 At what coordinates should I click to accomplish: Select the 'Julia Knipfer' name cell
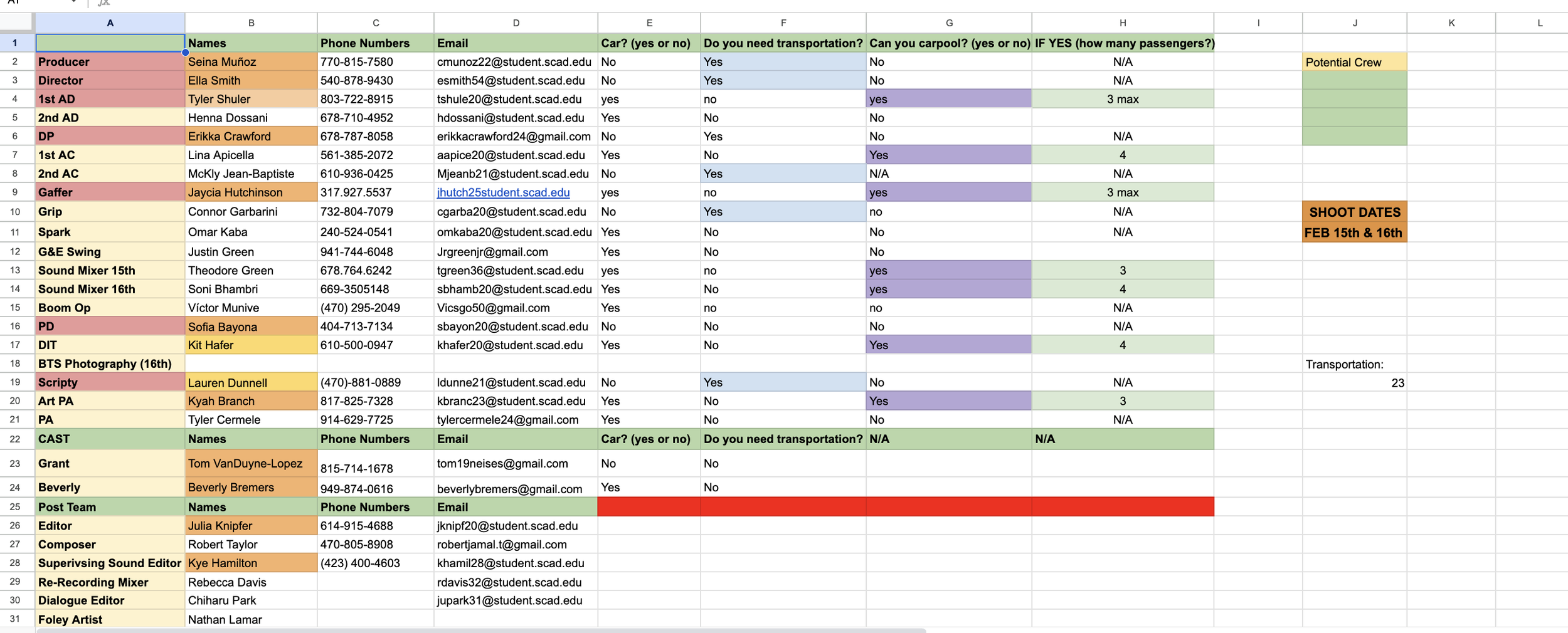251,526
